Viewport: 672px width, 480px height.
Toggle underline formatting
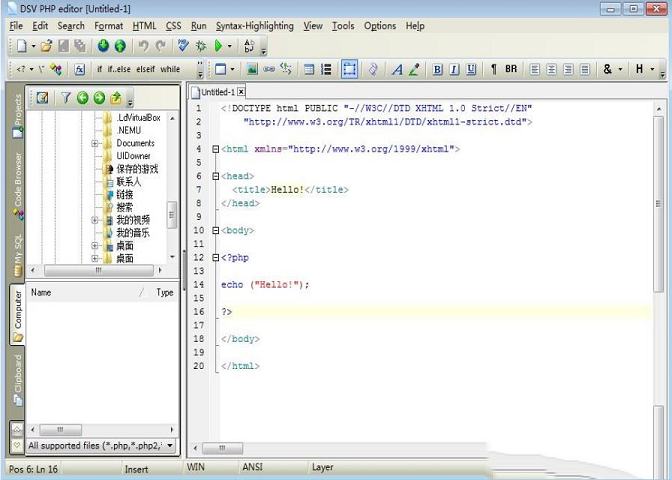click(471, 69)
